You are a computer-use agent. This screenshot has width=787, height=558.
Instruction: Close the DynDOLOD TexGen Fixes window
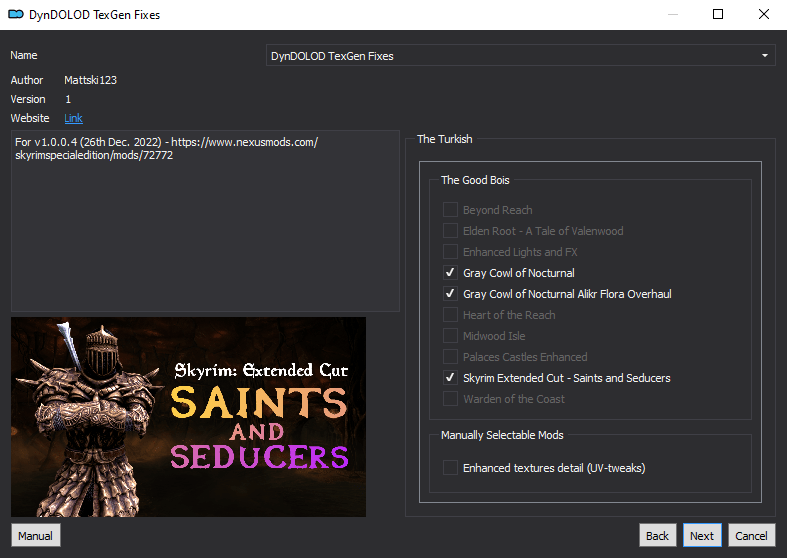point(763,14)
